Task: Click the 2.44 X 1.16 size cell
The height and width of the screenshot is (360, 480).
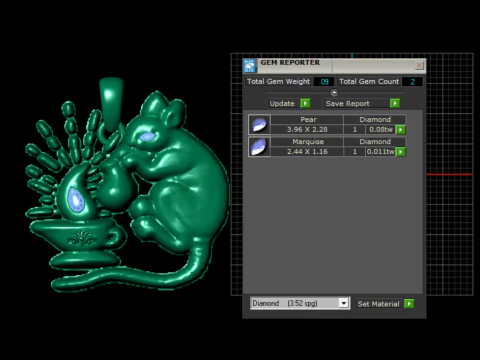Action: point(307,152)
